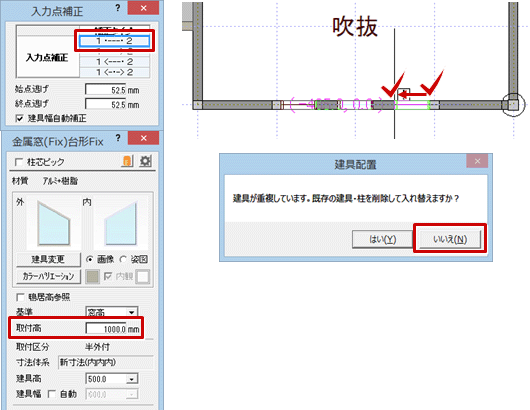Toggle the 建具幅 自動 checkbox
Image resolution: width=530 pixels, height=410 pixels.
52,394
